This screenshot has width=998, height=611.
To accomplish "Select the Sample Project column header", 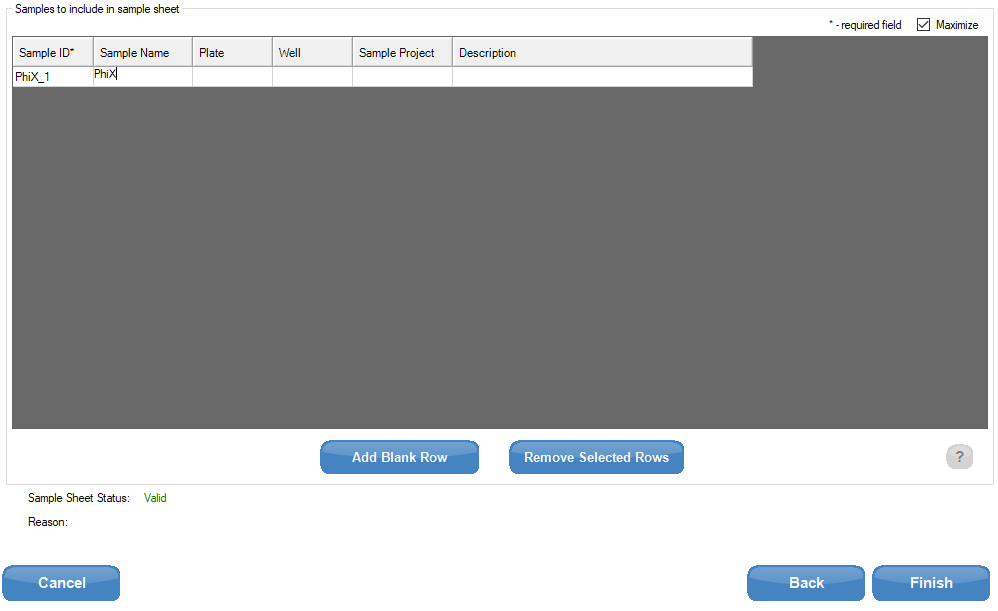I will click(x=402, y=53).
